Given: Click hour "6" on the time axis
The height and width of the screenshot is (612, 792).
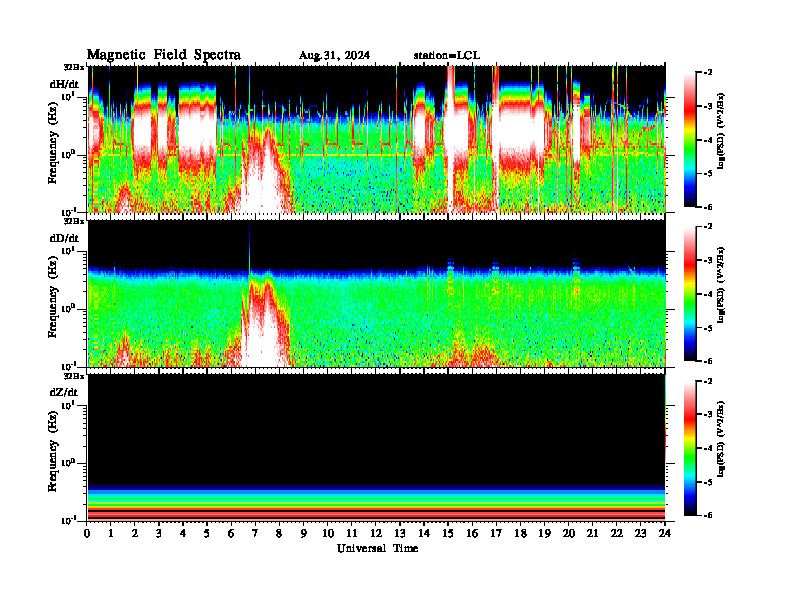Looking at the screenshot, I should coord(231,533).
